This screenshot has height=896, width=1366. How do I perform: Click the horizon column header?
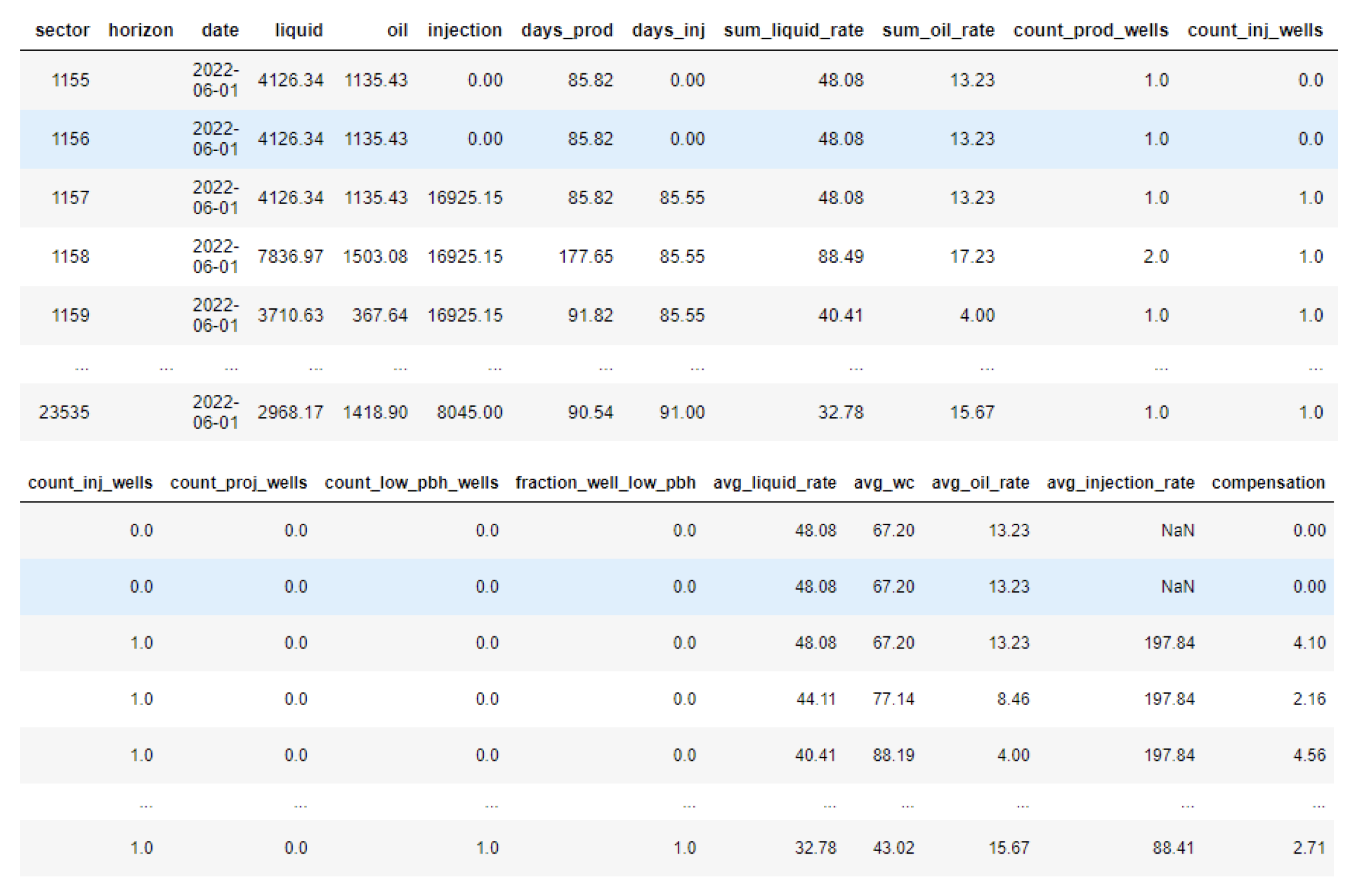pyautogui.click(x=140, y=30)
